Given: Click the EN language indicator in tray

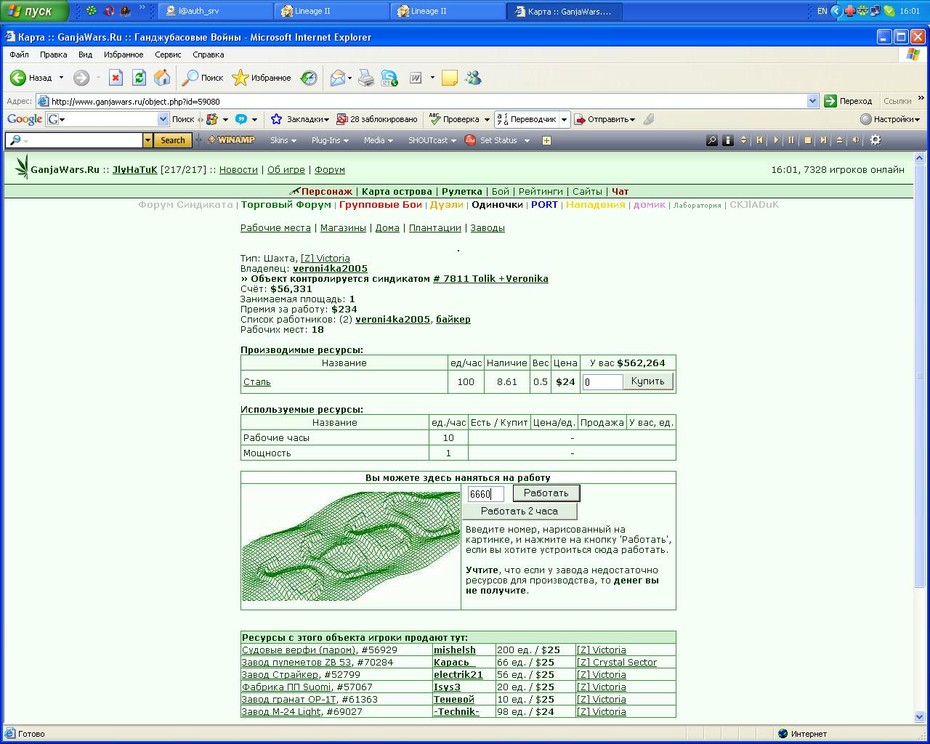Looking at the screenshot, I should tap(822, 11).
